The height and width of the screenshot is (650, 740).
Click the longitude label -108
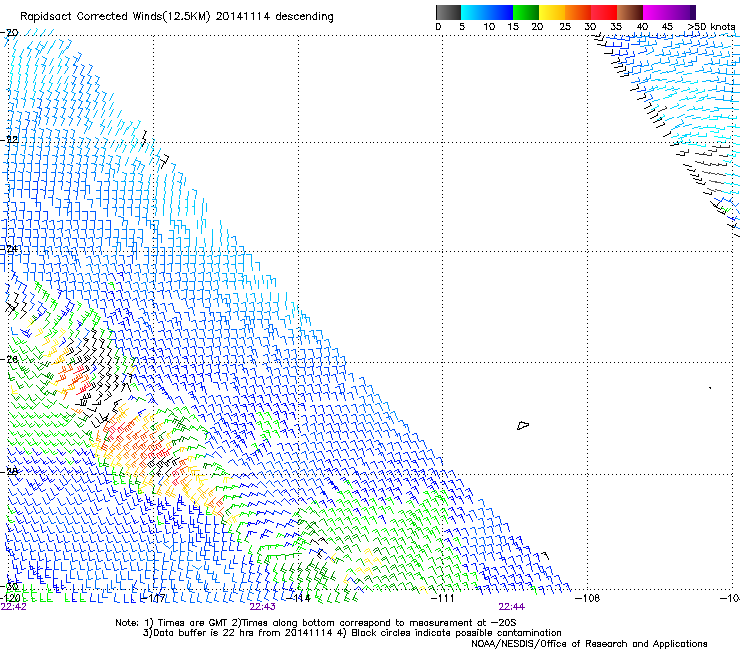(x=588, y=598)
